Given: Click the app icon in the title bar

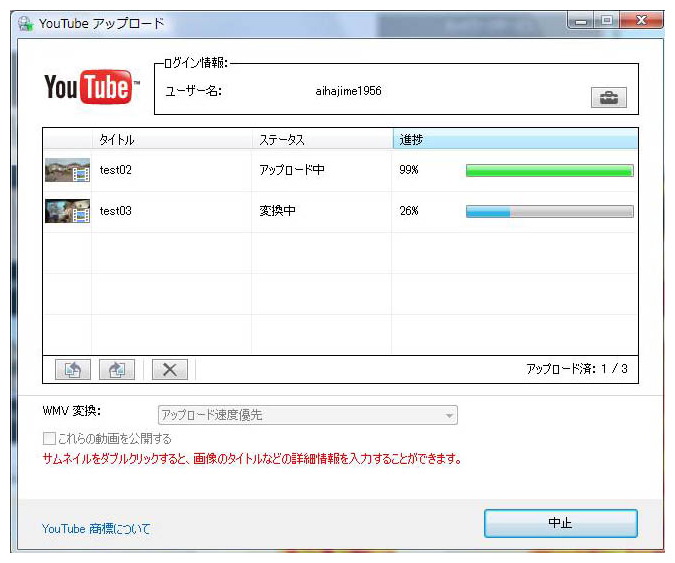Looking at the screenshot, I should (x=25, y=23).
